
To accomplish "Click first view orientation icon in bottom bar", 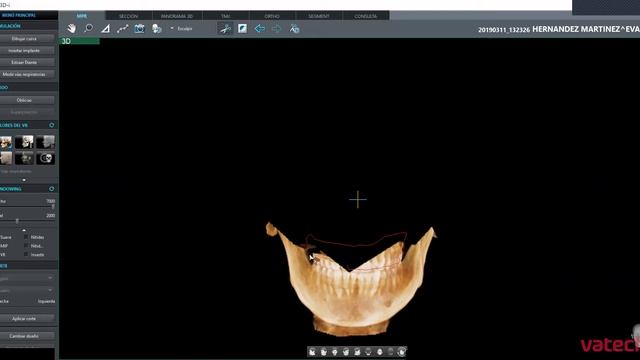I will coord(312,352).
